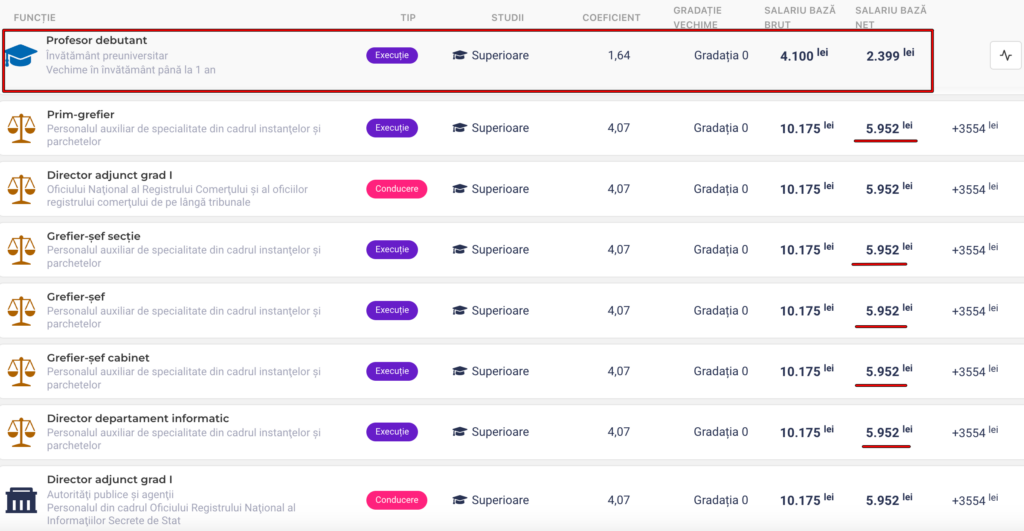Click the scales icon beside Grefier-șef secție
Screen dimensions: 1024x531
coord(21,250)
